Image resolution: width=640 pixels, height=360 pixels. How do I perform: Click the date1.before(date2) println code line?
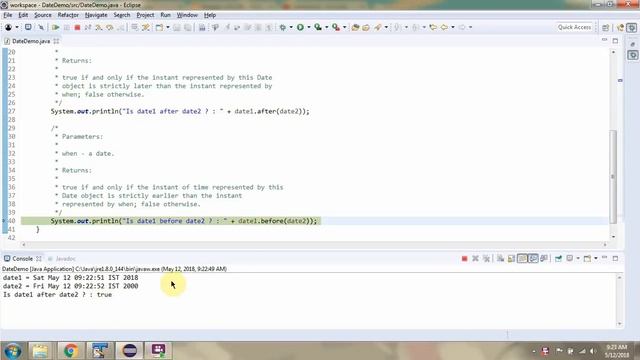(x=184, y=221)
